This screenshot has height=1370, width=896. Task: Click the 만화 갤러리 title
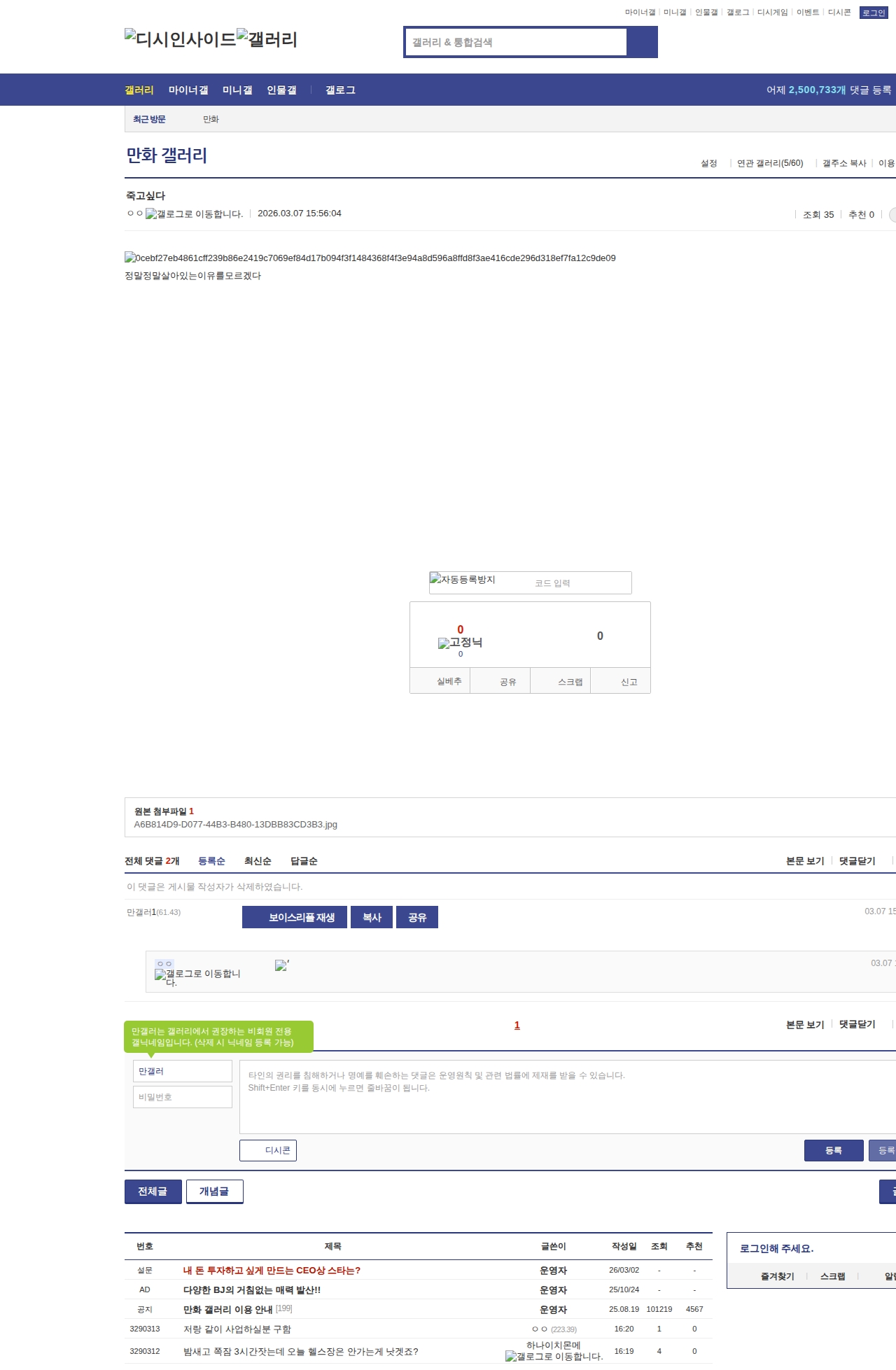click(x=167, y=155)
